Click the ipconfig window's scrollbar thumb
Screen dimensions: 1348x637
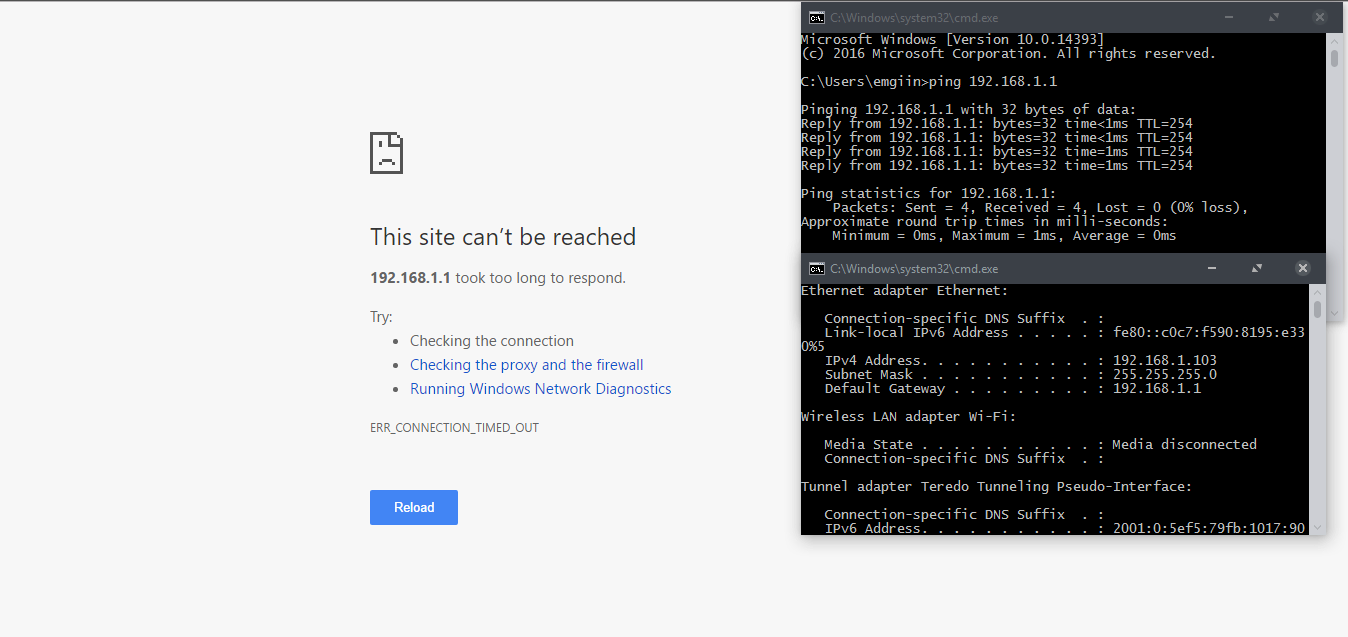coord(1318,309)
